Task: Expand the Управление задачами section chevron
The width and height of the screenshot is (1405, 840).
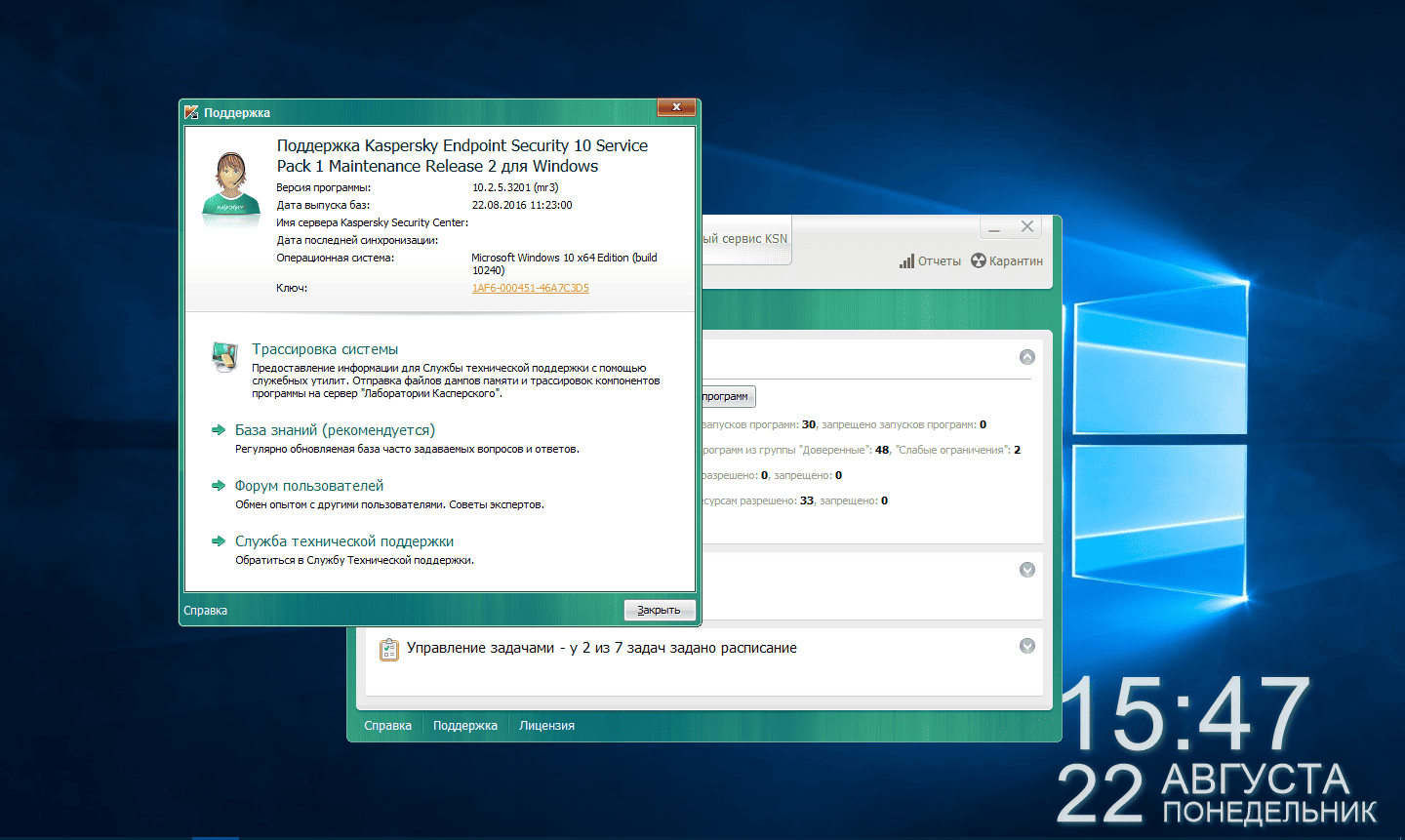Action: 1027,646
